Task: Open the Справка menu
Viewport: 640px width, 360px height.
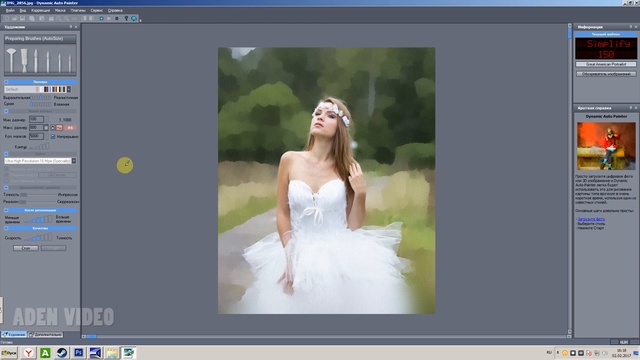Action: click(115, 10)
